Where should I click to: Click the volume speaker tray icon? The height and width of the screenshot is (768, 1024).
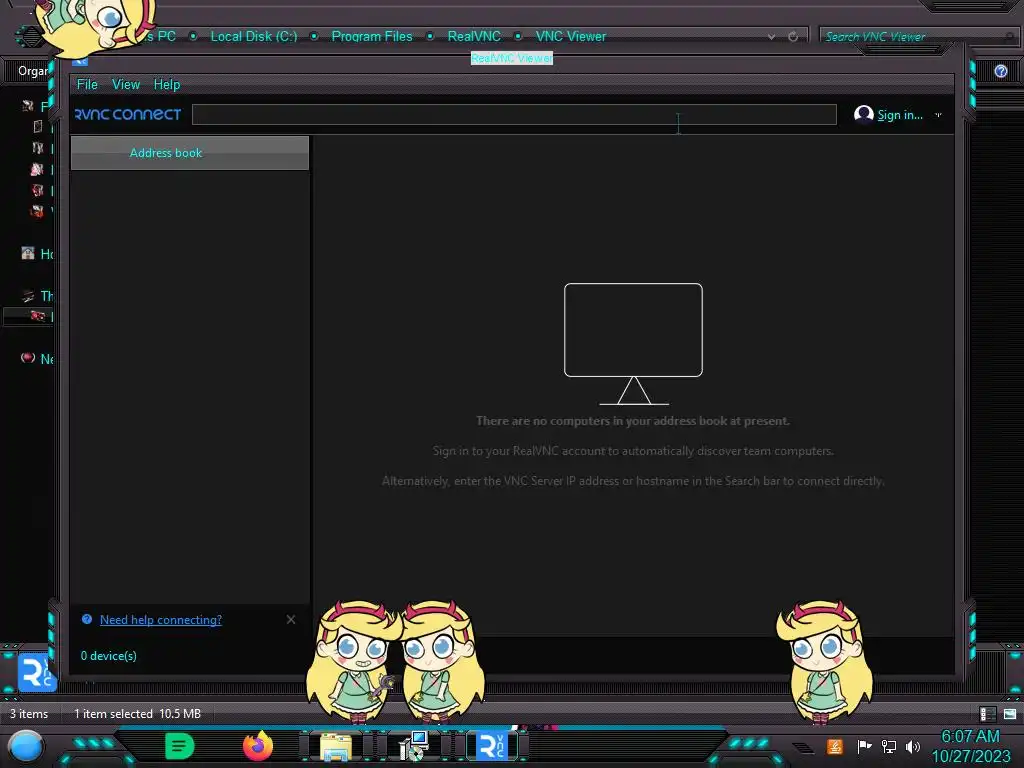click(x=913, y=746)
